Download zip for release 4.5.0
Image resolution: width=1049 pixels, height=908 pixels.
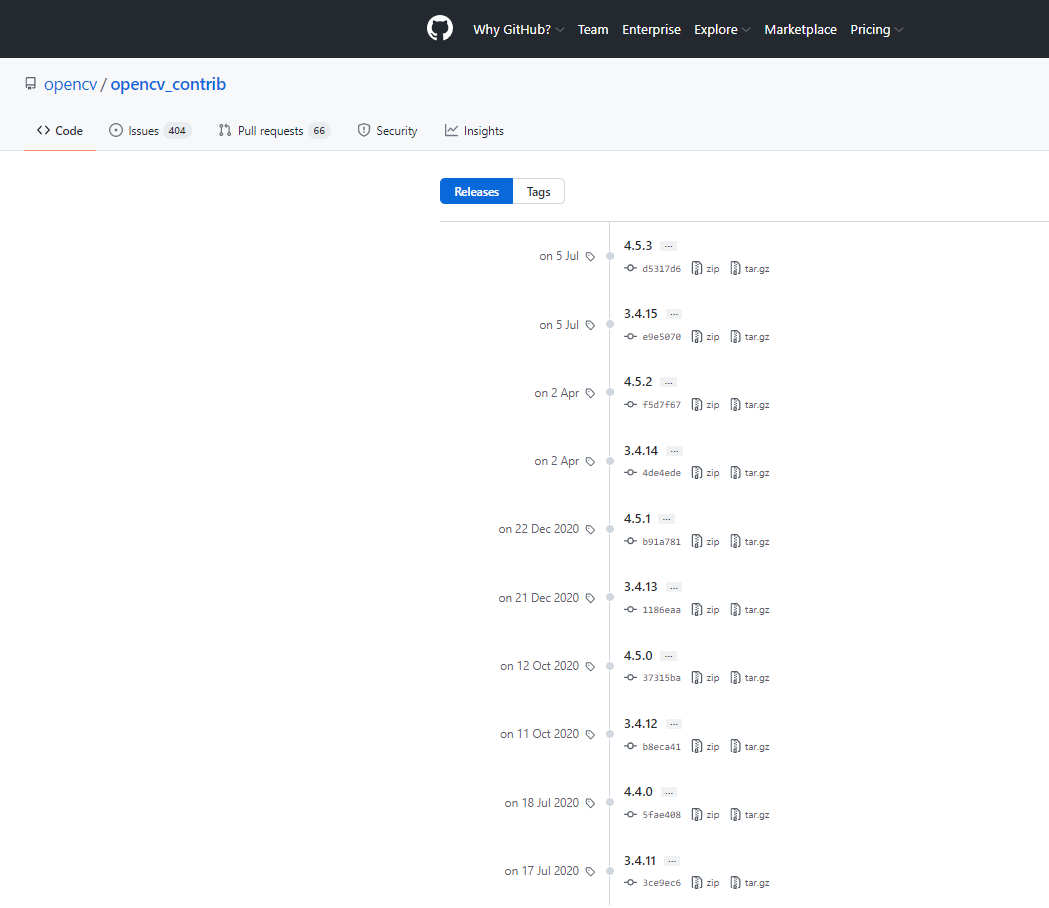point(706,678)
